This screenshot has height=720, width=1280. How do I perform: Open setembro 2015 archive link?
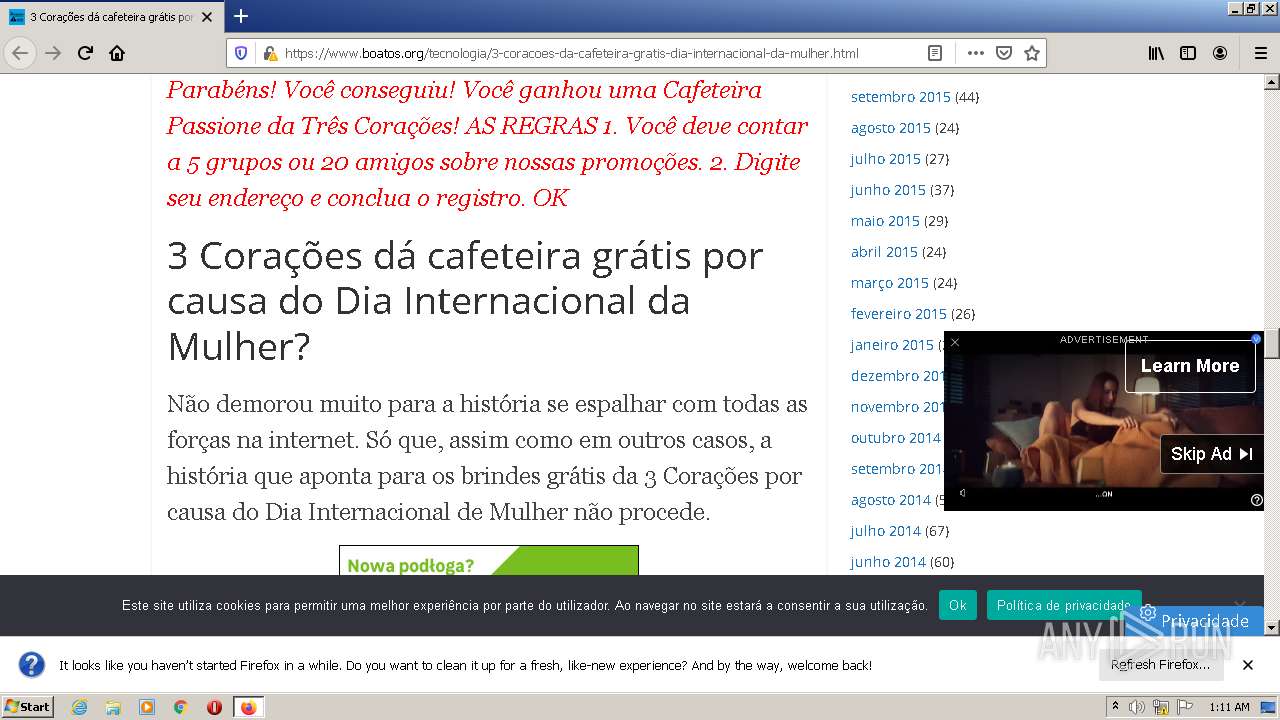click(x=900, y=97)
